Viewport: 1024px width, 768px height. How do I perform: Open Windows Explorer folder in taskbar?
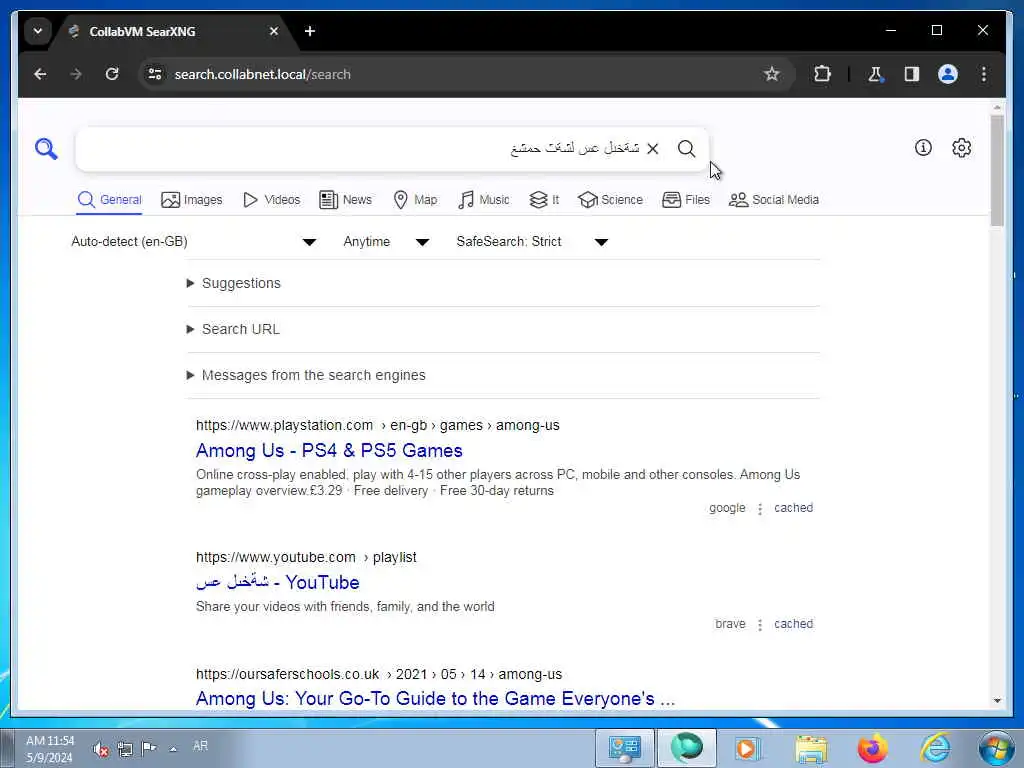coord(810,748)
